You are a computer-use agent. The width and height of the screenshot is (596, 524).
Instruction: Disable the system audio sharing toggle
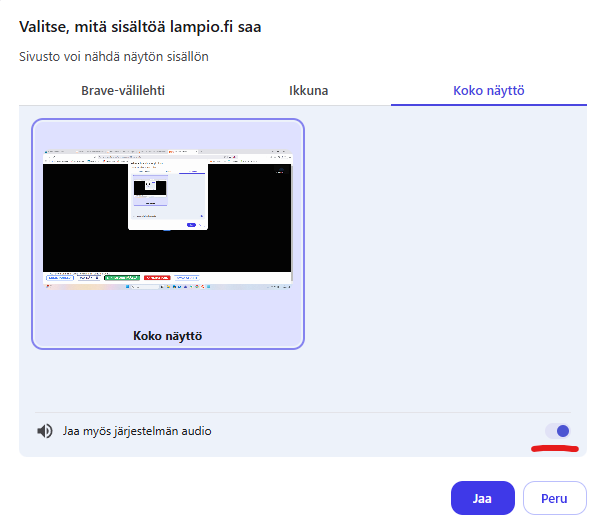click(x=558, y=431)
